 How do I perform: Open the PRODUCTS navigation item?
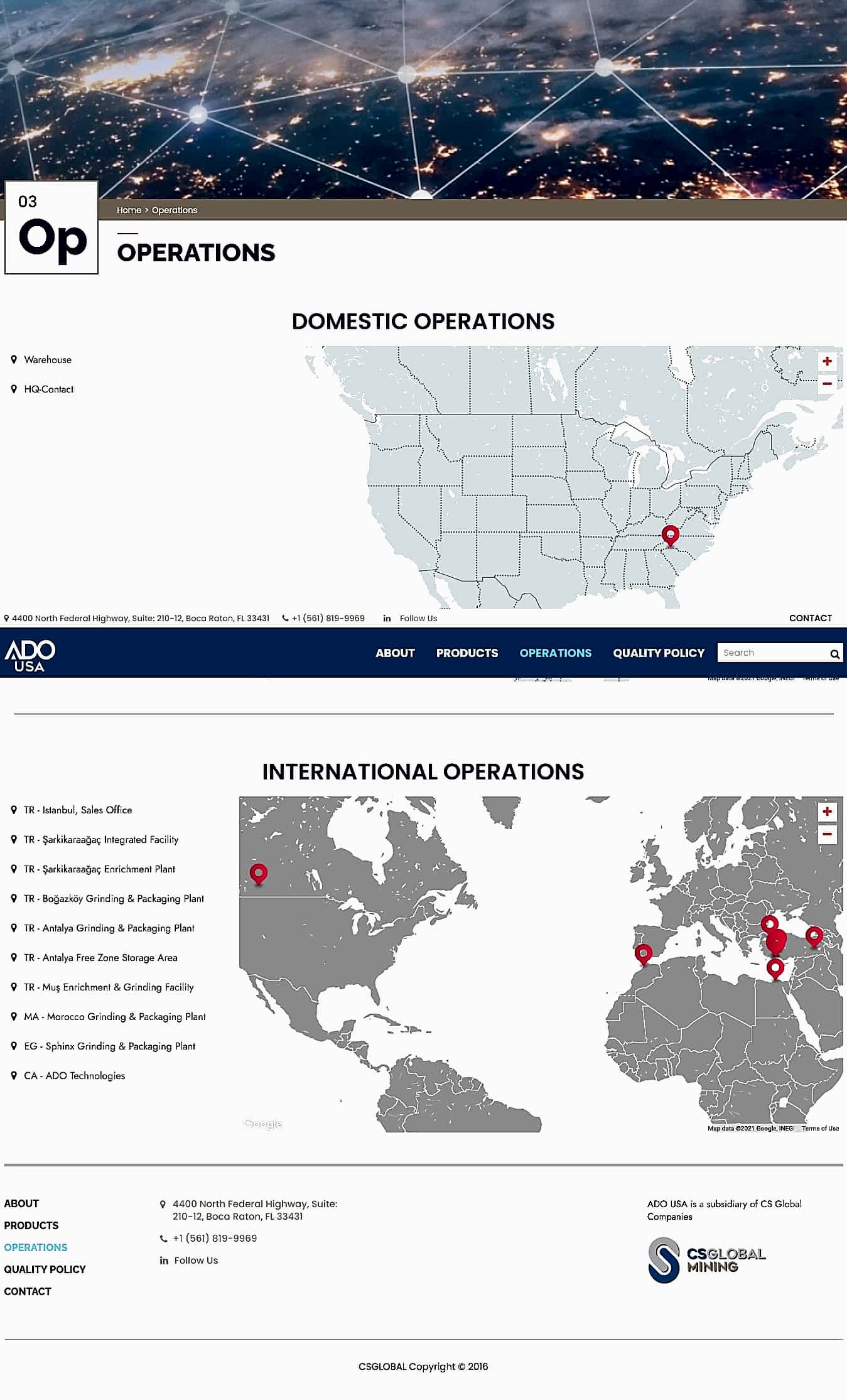(x=467, y=653)
